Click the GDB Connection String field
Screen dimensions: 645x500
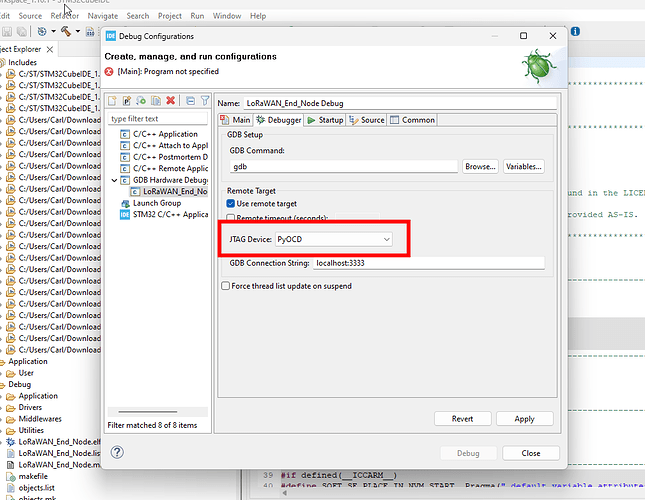click(428, 263)
